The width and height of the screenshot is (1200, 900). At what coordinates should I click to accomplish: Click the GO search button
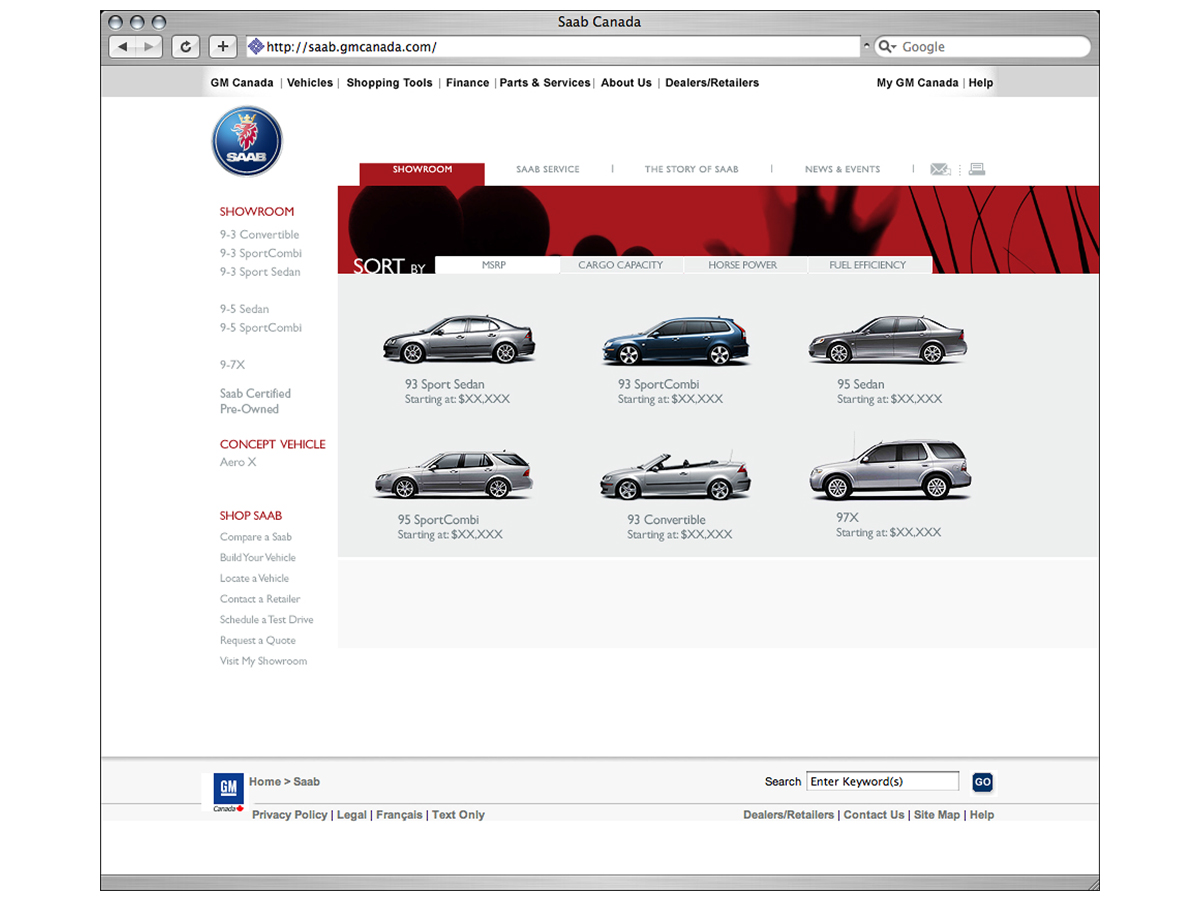point(982,782)
